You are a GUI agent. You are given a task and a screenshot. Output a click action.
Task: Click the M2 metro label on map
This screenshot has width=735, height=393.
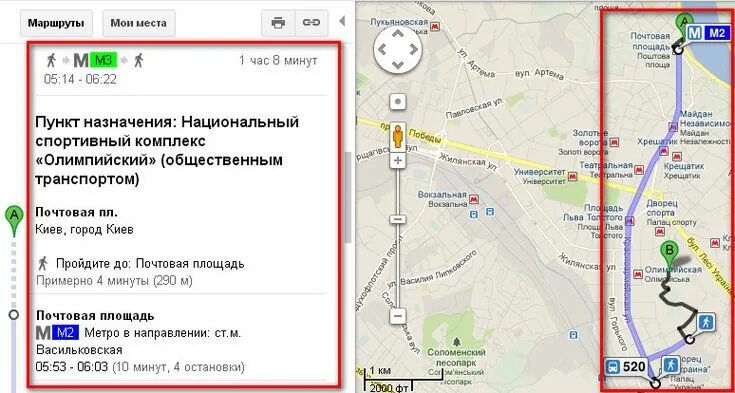(x=708, y=33)
